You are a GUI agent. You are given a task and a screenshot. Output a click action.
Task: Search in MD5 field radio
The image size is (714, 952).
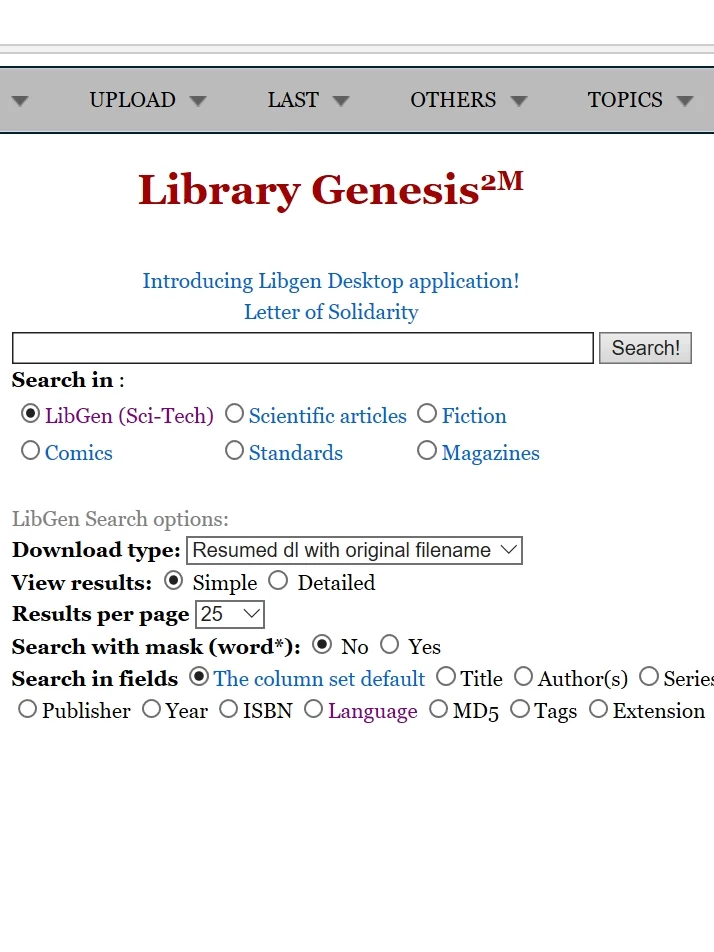pos(438,709)
